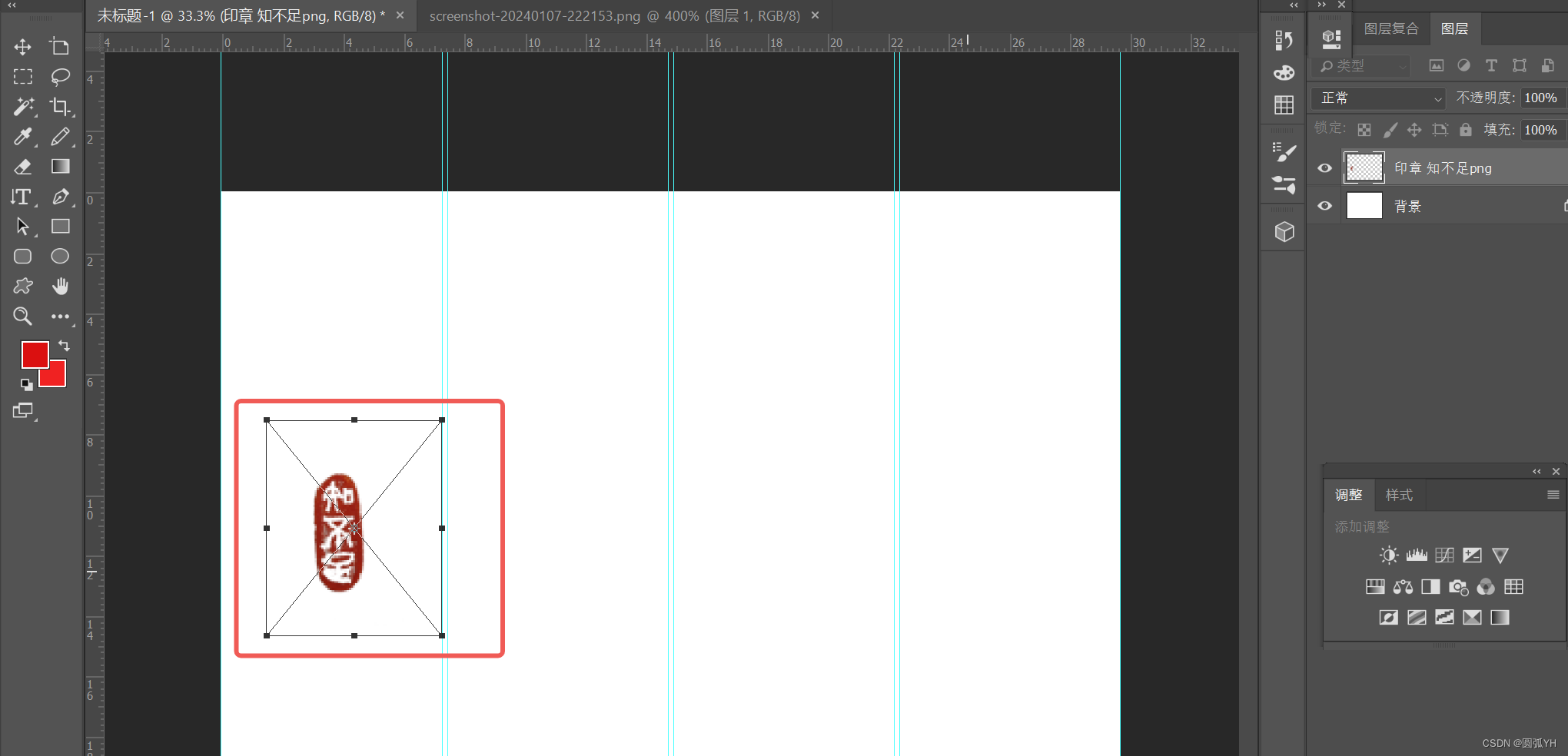Screen dimensions: 1568x756
Task: Switch to the screenshot-20240107-222153.png document tab
Action: click(614, 15)
